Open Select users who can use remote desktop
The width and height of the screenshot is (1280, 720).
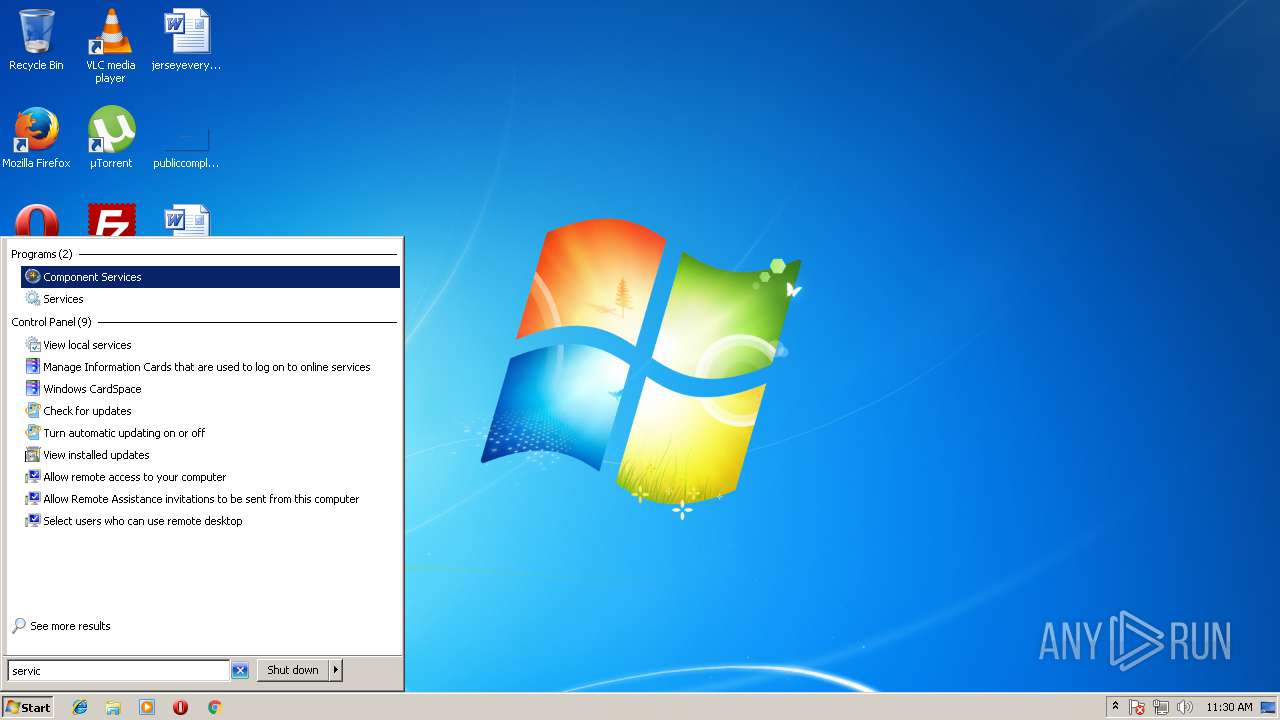[210, 521]
